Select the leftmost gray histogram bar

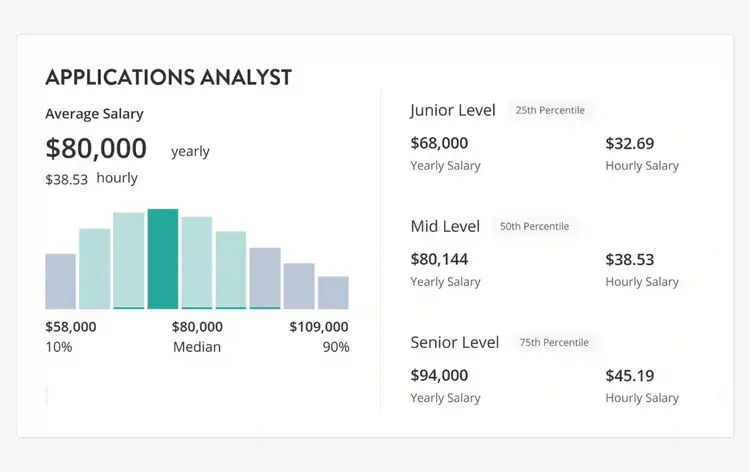click(60, 281)
